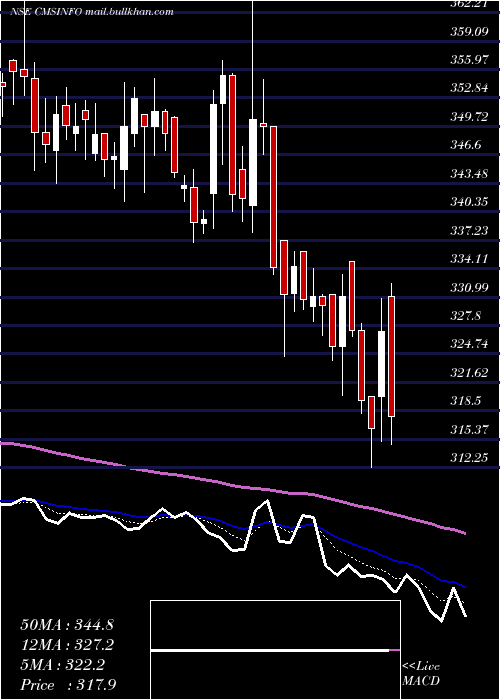Click inside the Live MACD indicator box
Screen dimensions: 500x700
point(275,650)
